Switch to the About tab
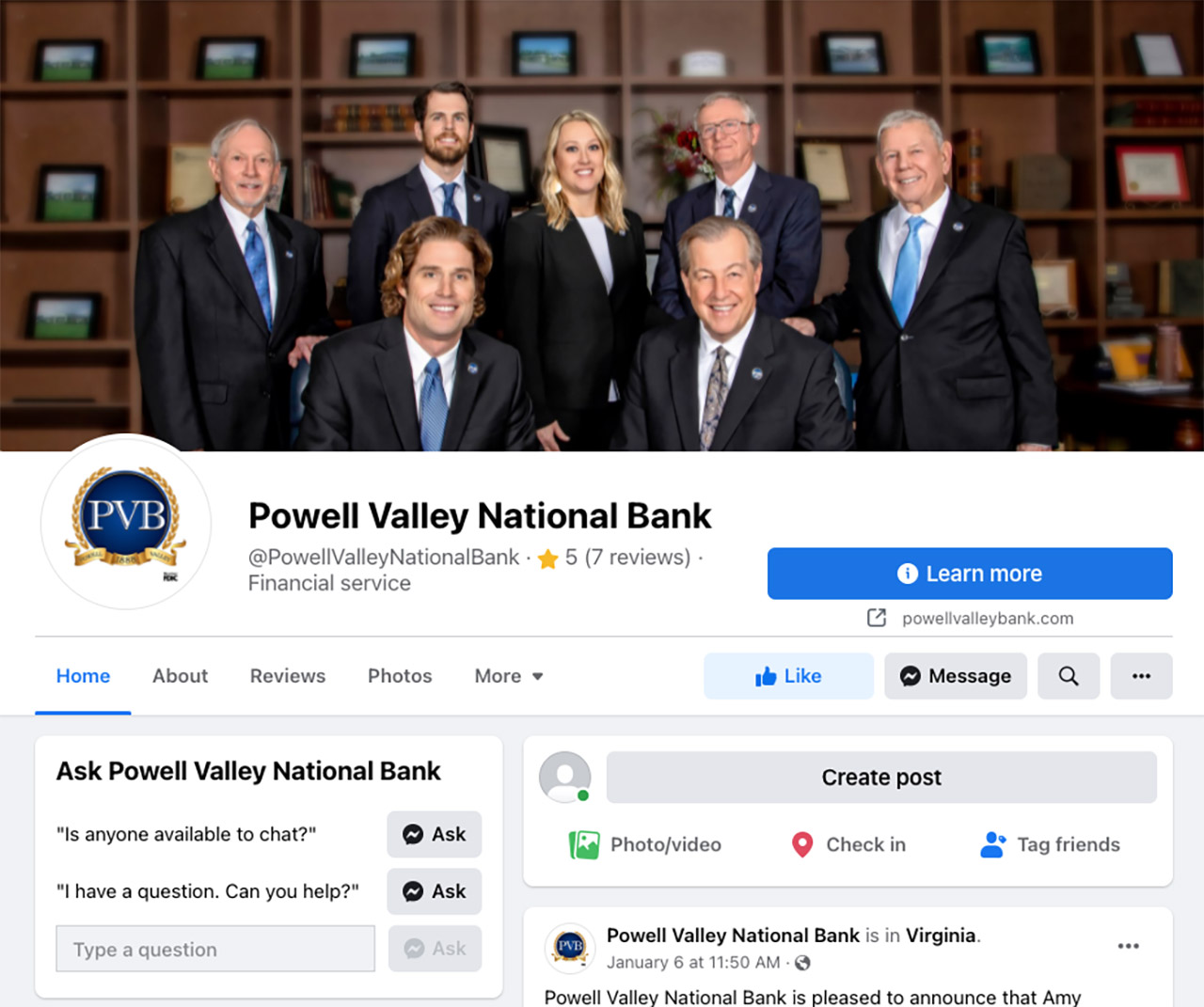Screen dimensions: 1204x1007 (180, 676)
